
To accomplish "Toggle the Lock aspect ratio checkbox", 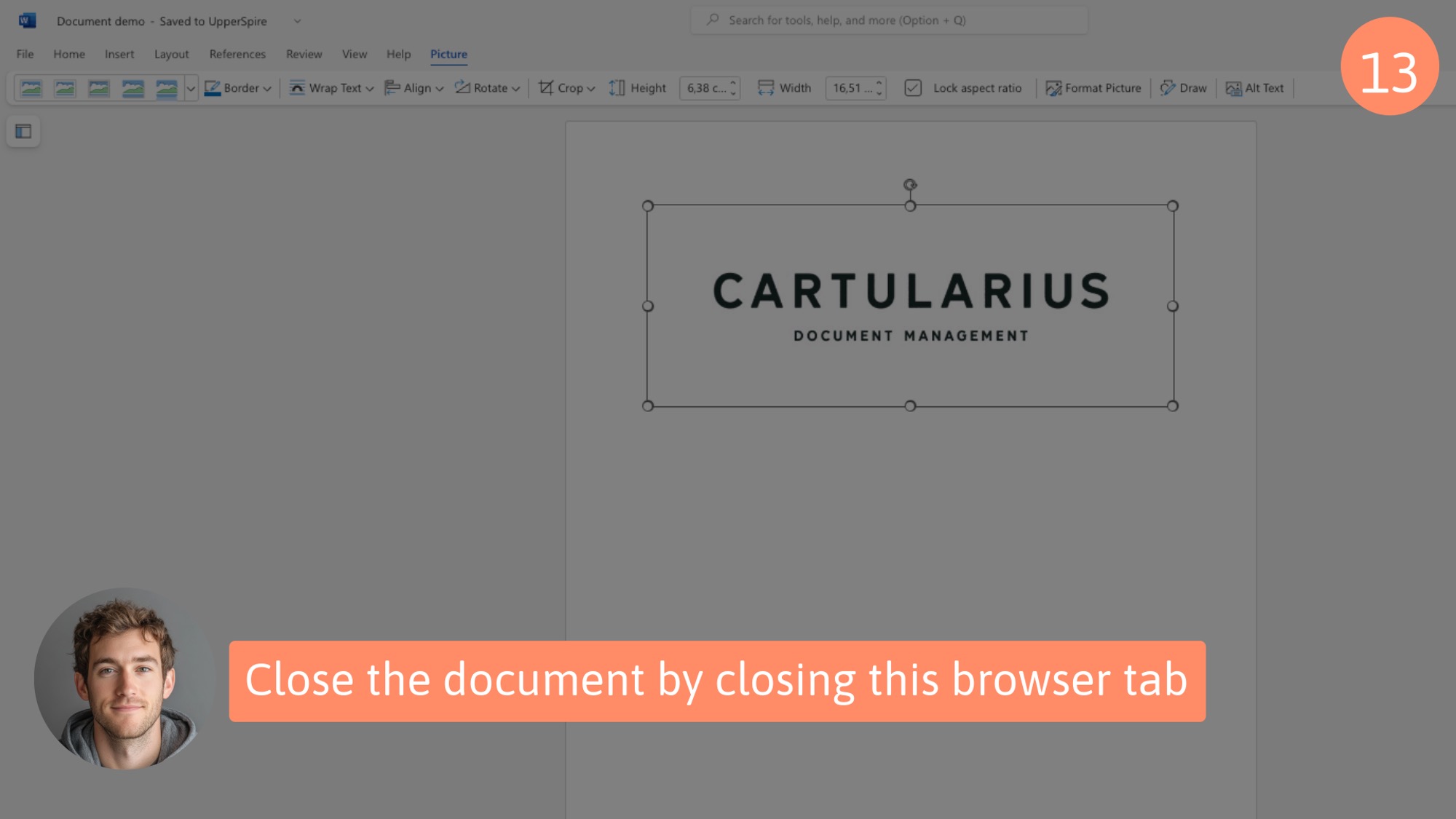I will click(x=913, y=88).
